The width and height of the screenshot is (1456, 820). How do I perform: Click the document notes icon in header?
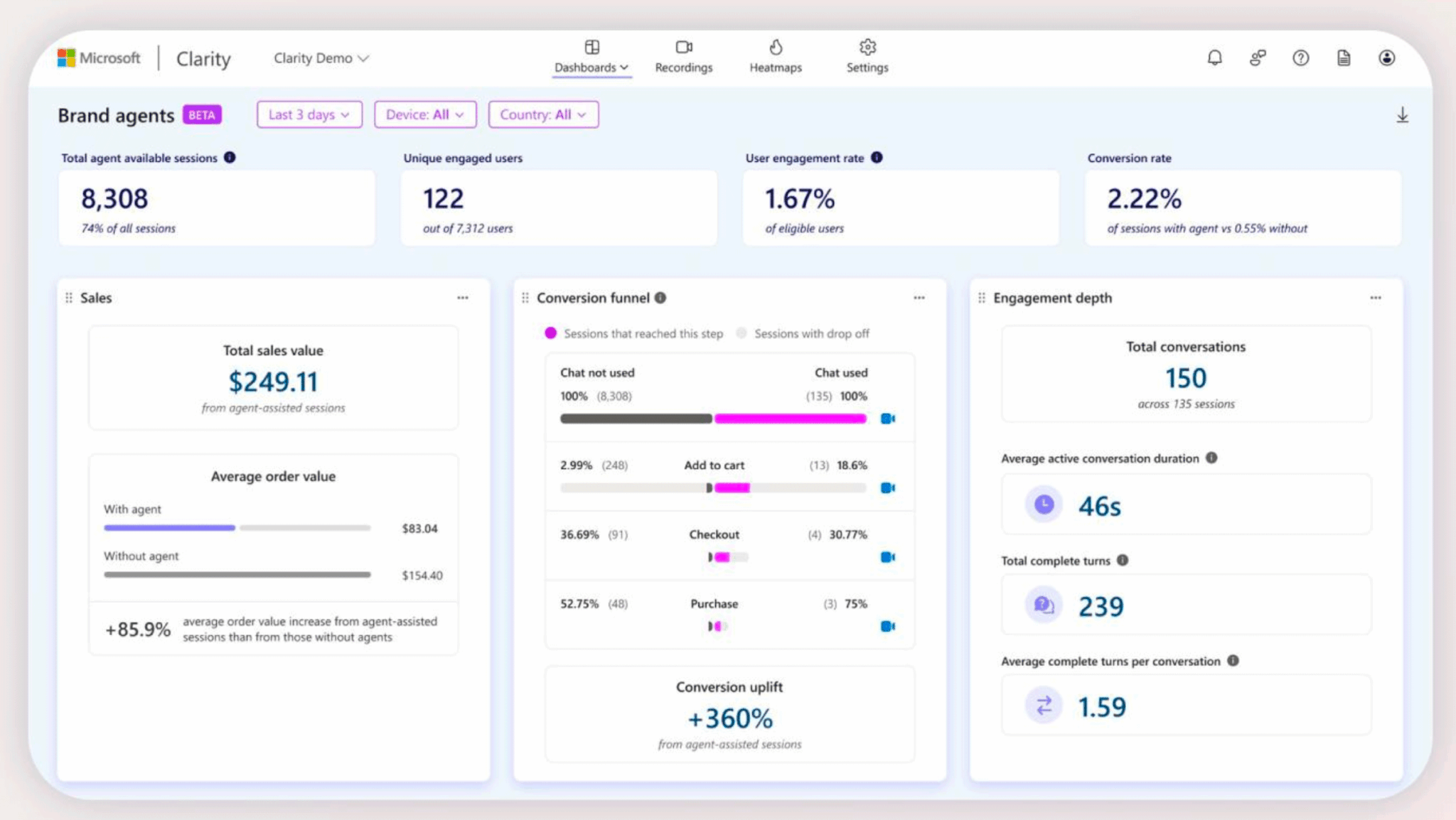pyautogui.click(x=1343, y=58)
